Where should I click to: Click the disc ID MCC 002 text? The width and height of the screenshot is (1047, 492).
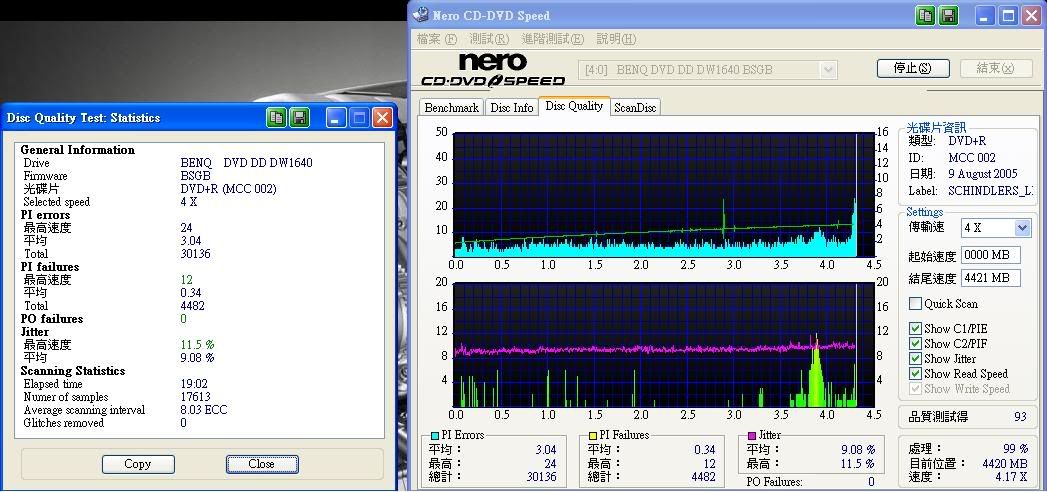point(972,158)
